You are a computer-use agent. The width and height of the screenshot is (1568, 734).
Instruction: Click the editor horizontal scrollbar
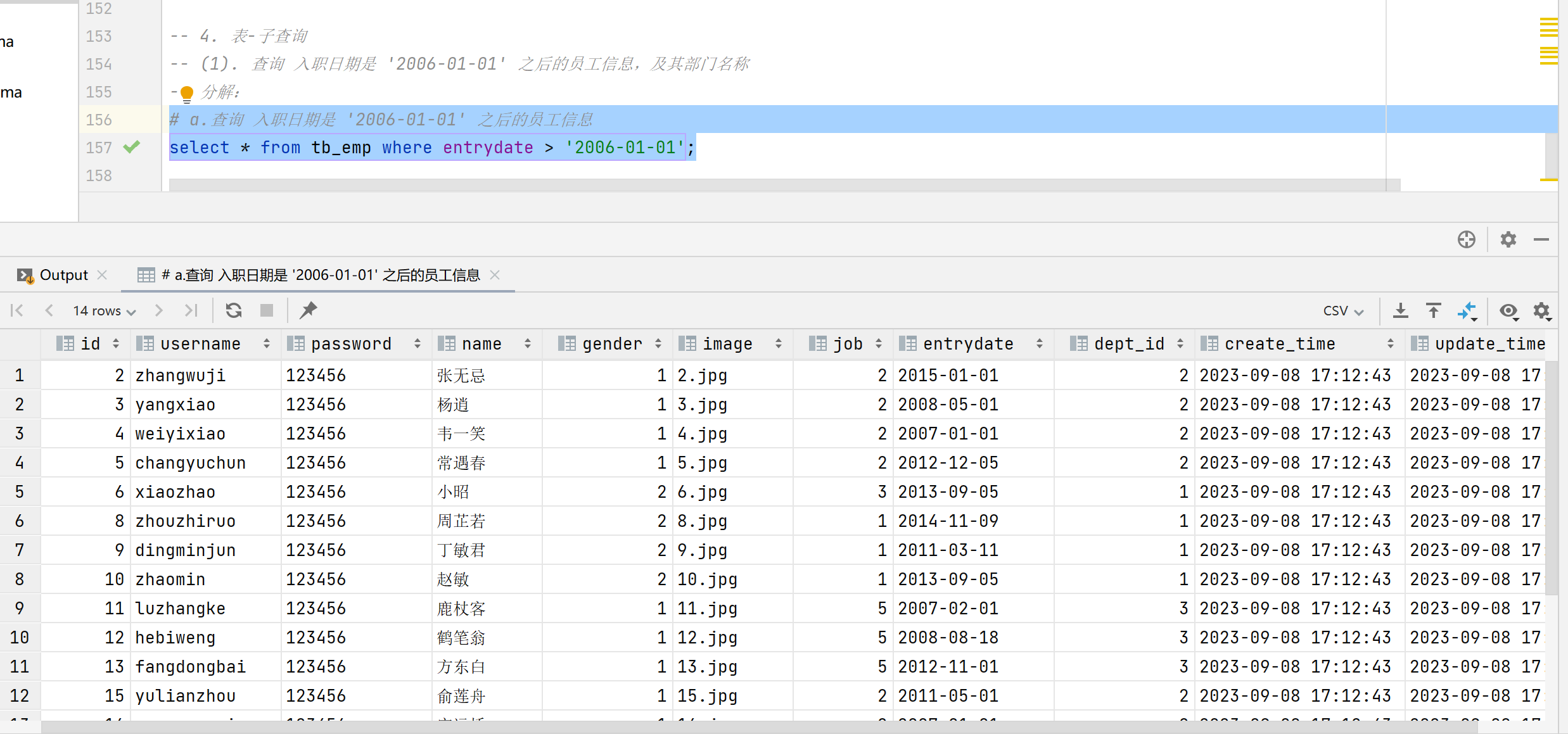(784, 184)
